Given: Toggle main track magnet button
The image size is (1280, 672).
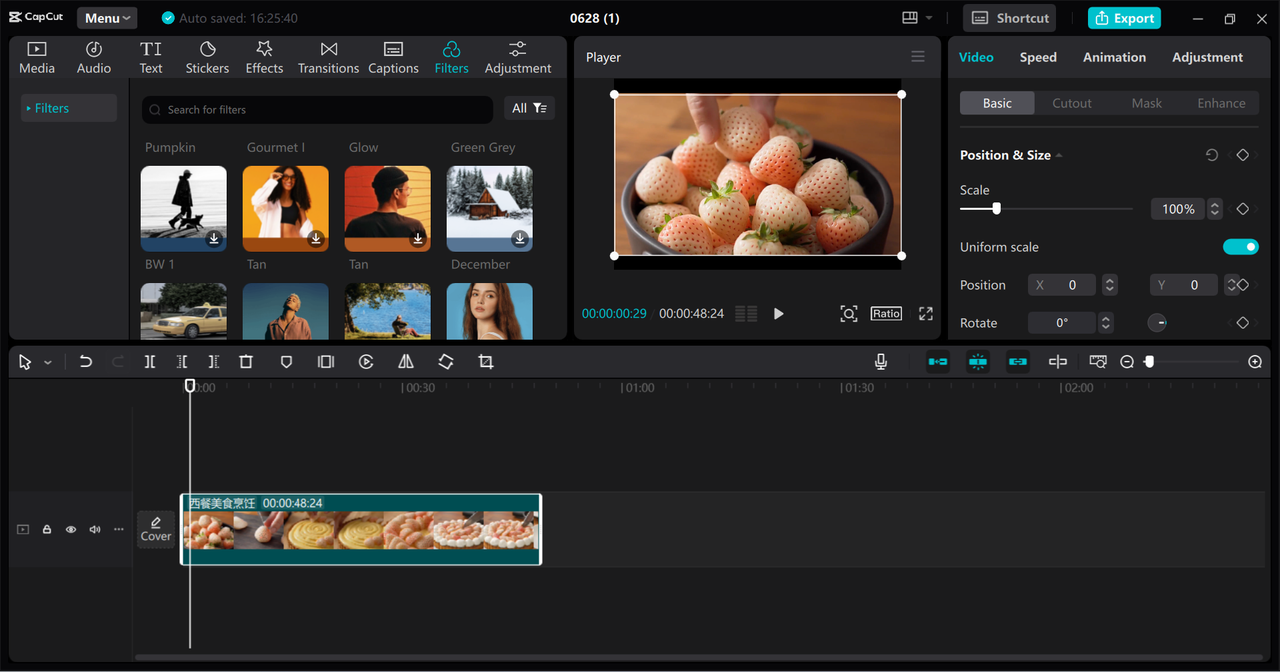Looking at the screenshot, I should [x=938, y=362].
